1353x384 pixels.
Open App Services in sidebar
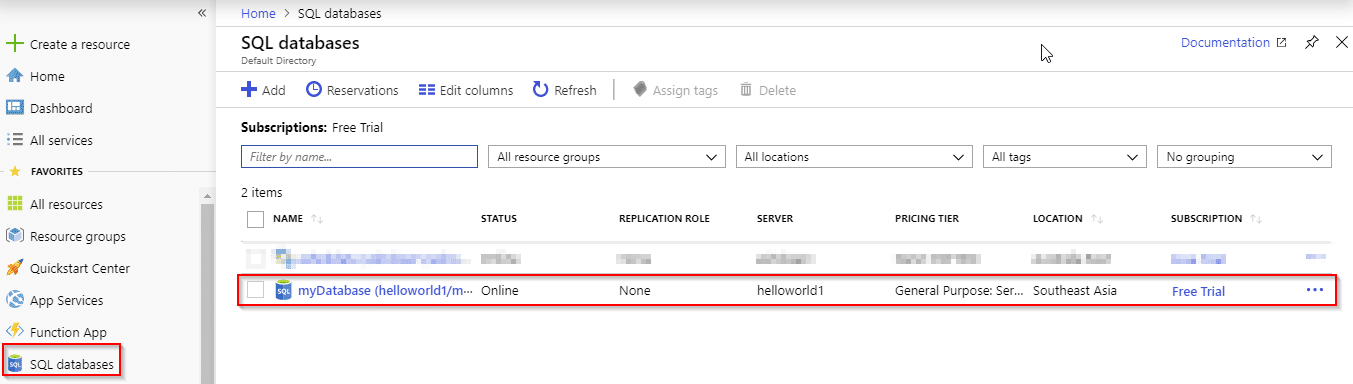tap(66, 300)
